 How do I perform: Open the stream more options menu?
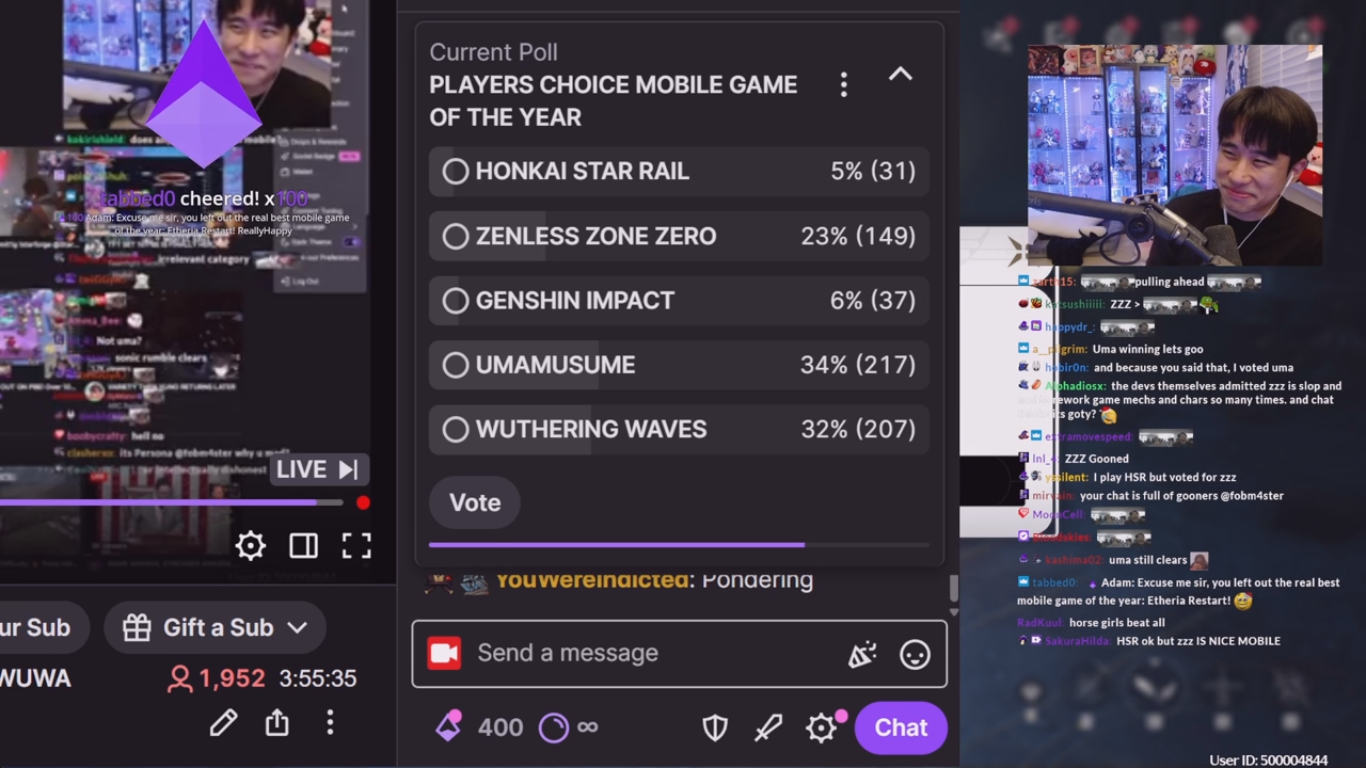(330, 722)
